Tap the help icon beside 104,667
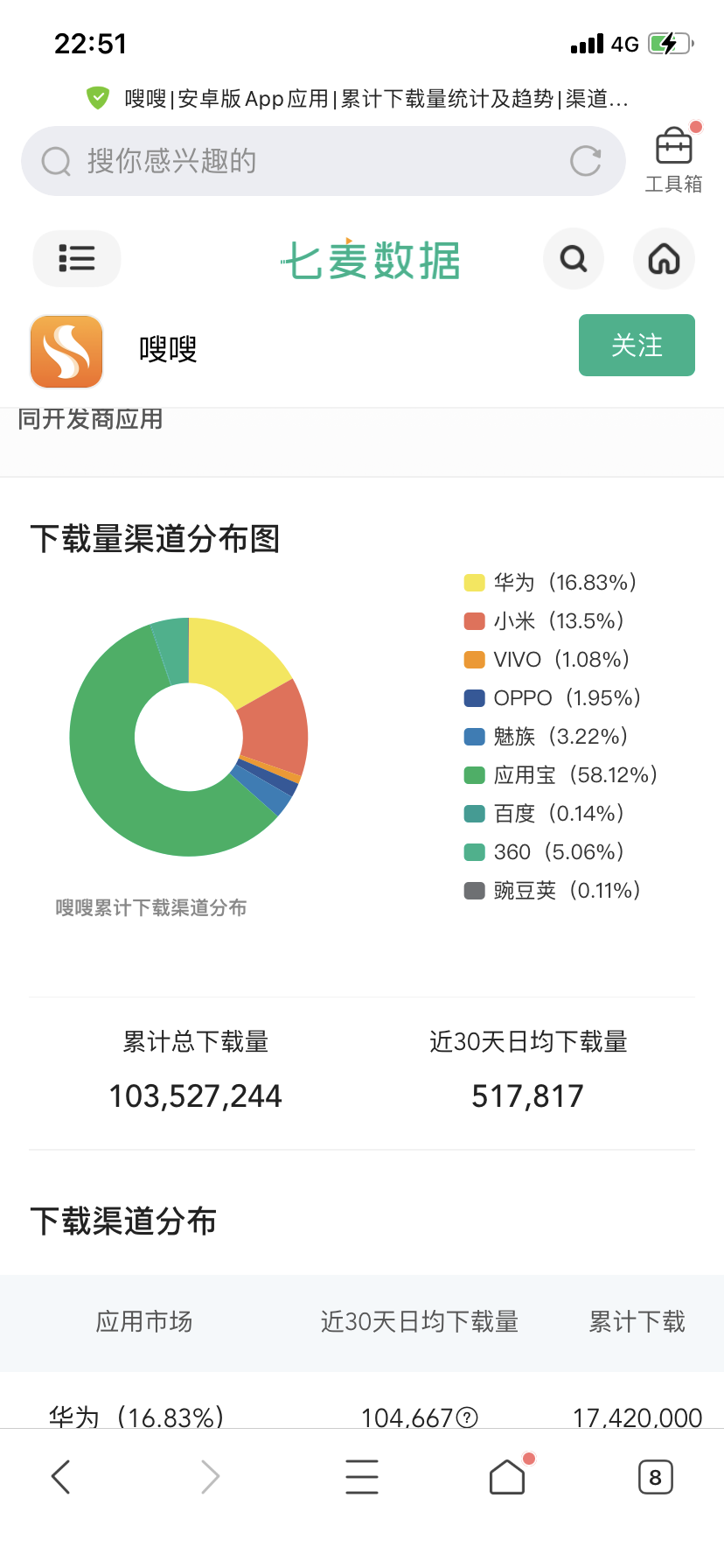The height and width of the screenshot is (1568, 724). tap(468, 1417)
